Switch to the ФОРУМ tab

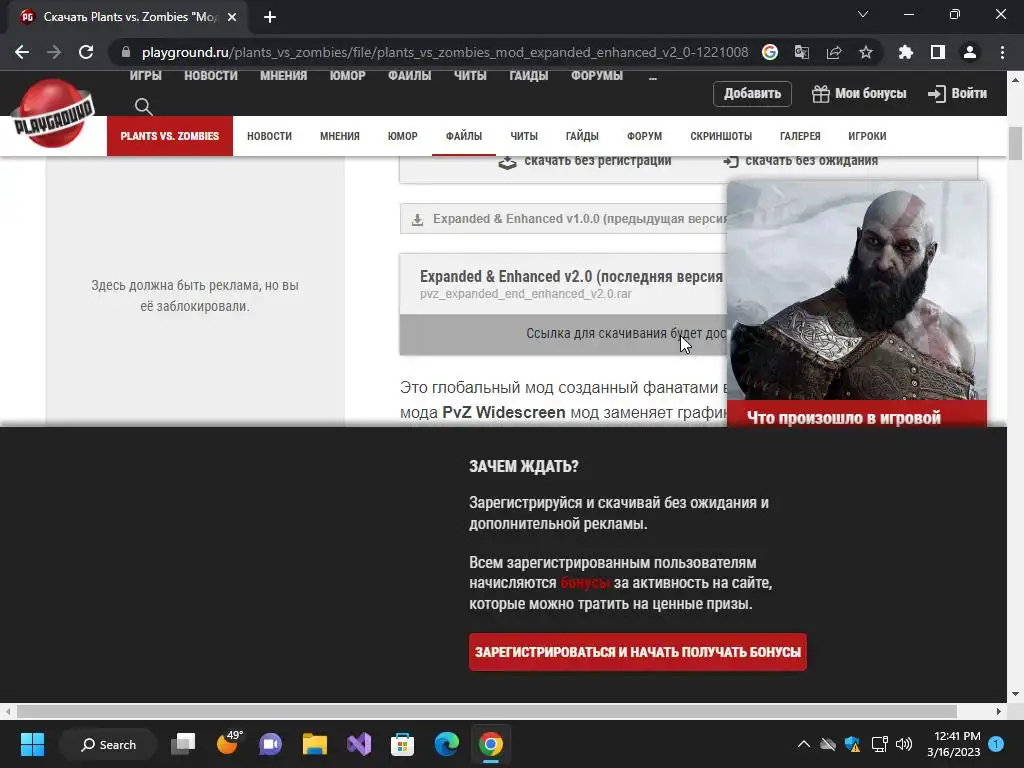pos(645,136)
